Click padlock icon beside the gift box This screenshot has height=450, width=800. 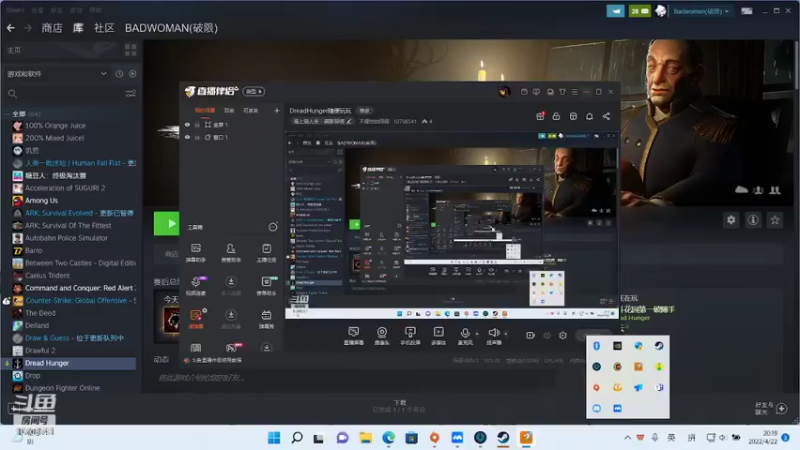(x=556, y=116)
